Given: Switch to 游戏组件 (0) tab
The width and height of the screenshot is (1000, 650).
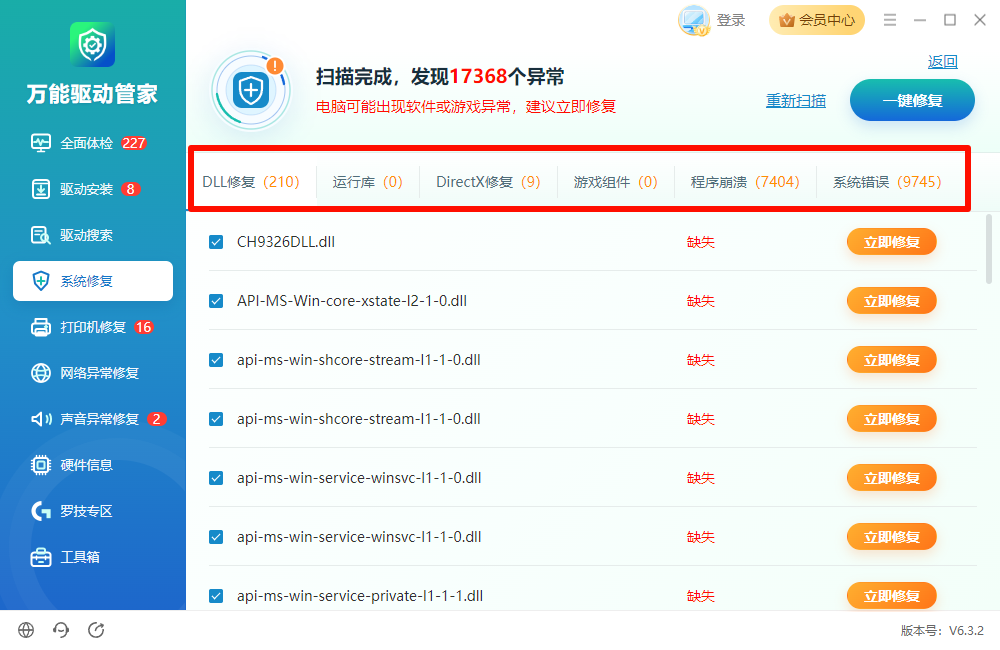Looking at the screenshot, I should 615,182.
